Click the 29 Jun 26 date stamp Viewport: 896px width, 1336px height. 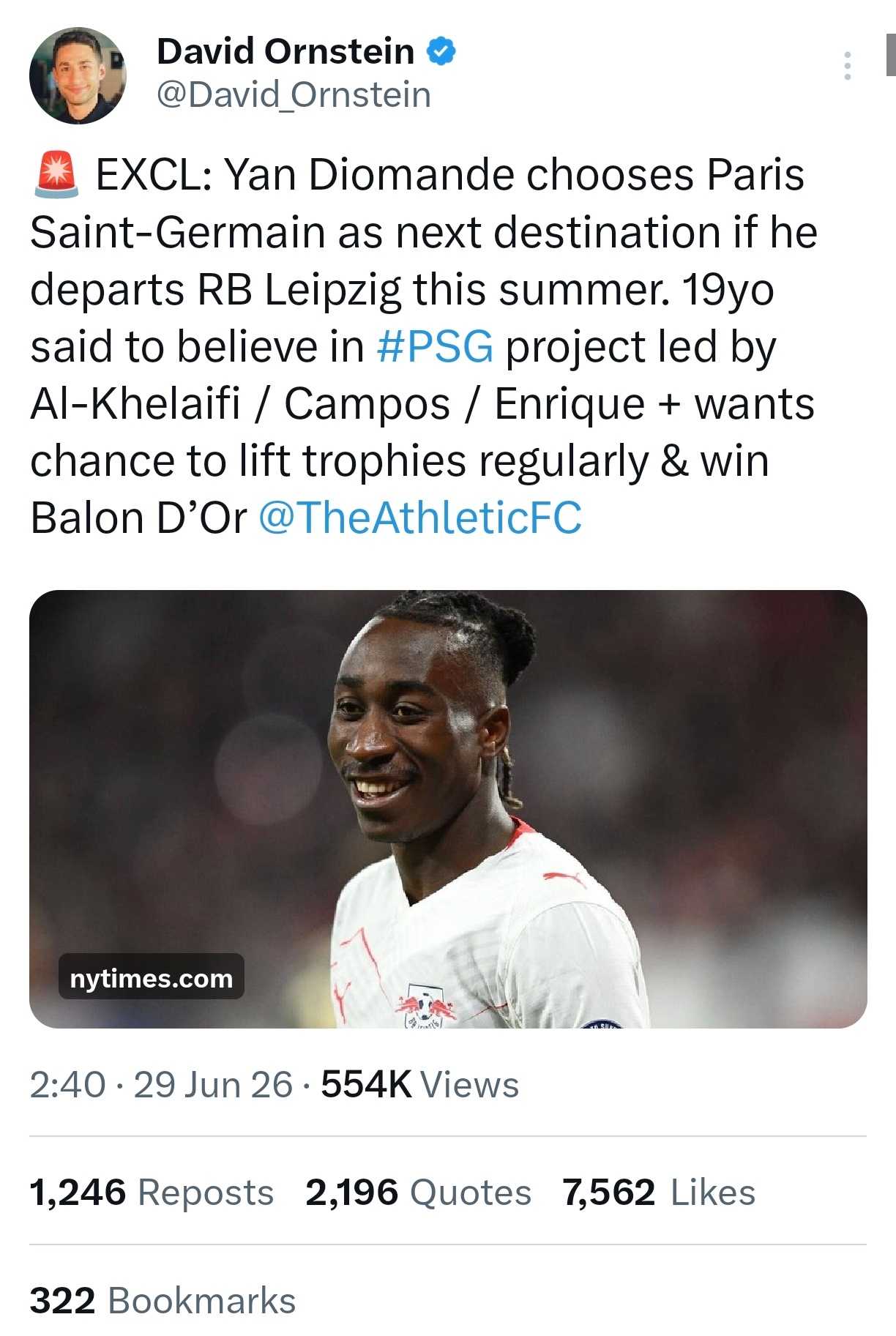coord(213,1084)
